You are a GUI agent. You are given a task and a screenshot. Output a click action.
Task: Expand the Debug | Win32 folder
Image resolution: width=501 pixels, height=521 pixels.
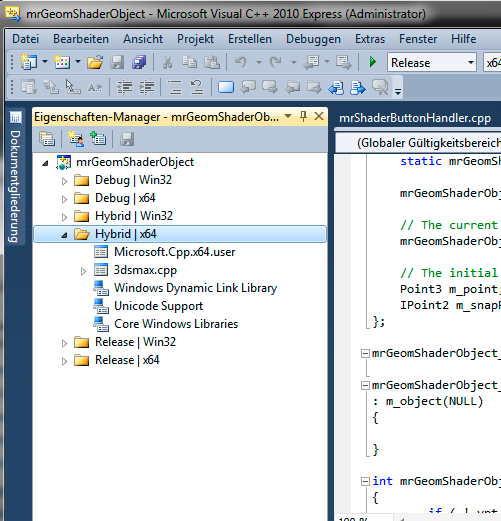tap(64, 181)
